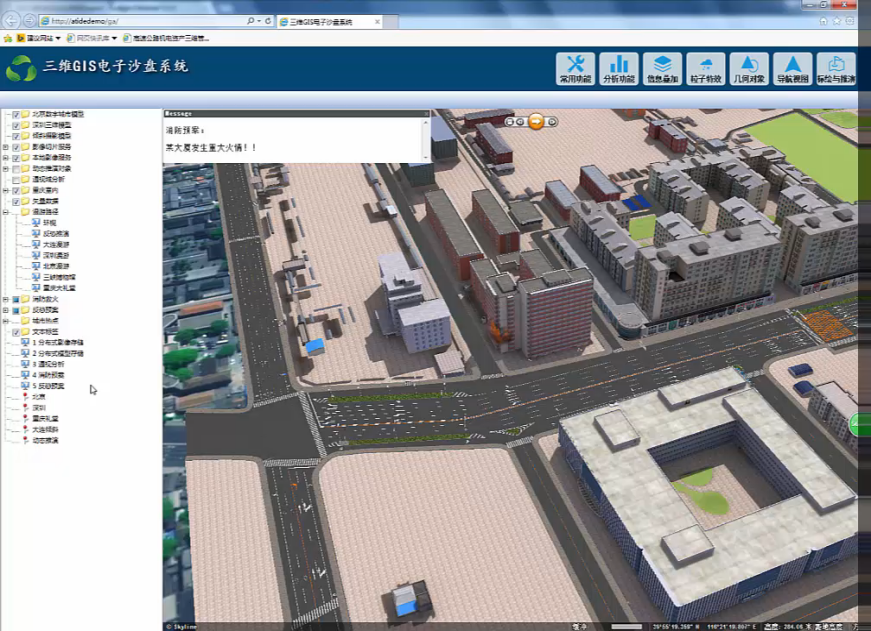Click the 标绘与推演 plotting icon

(836, 68)
